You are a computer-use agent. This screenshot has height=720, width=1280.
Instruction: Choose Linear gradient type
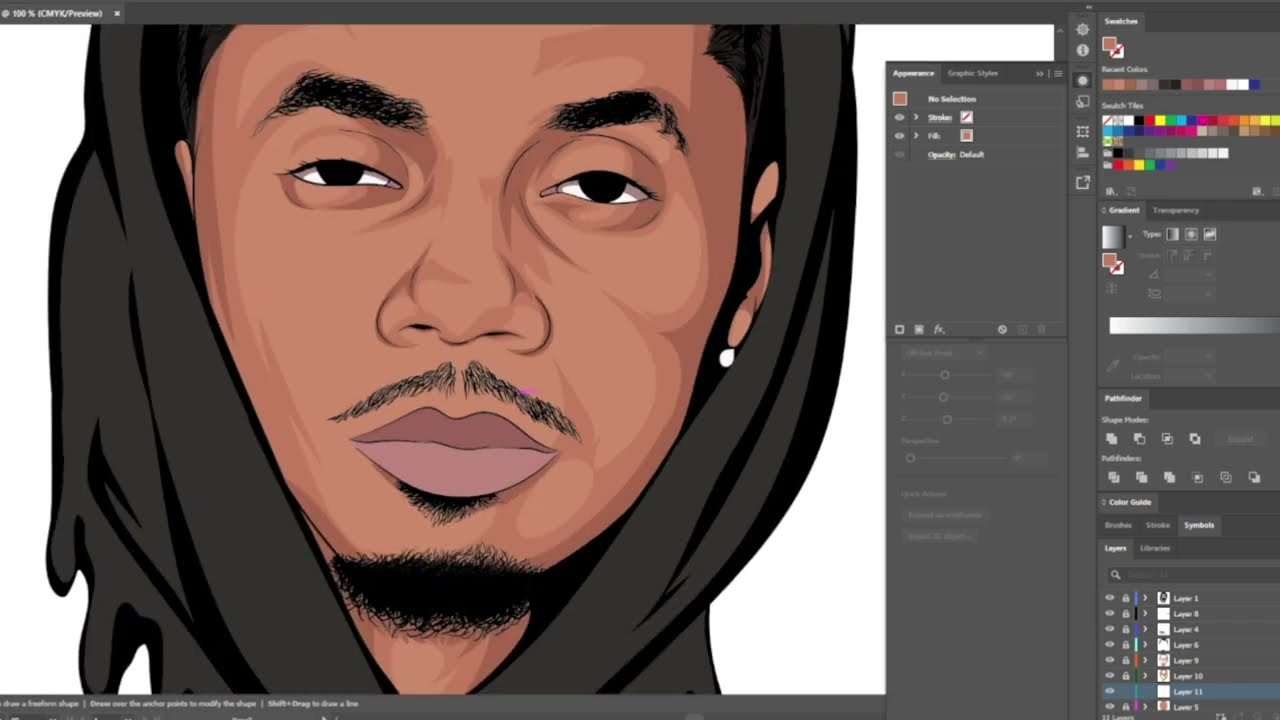[1173, 234]
